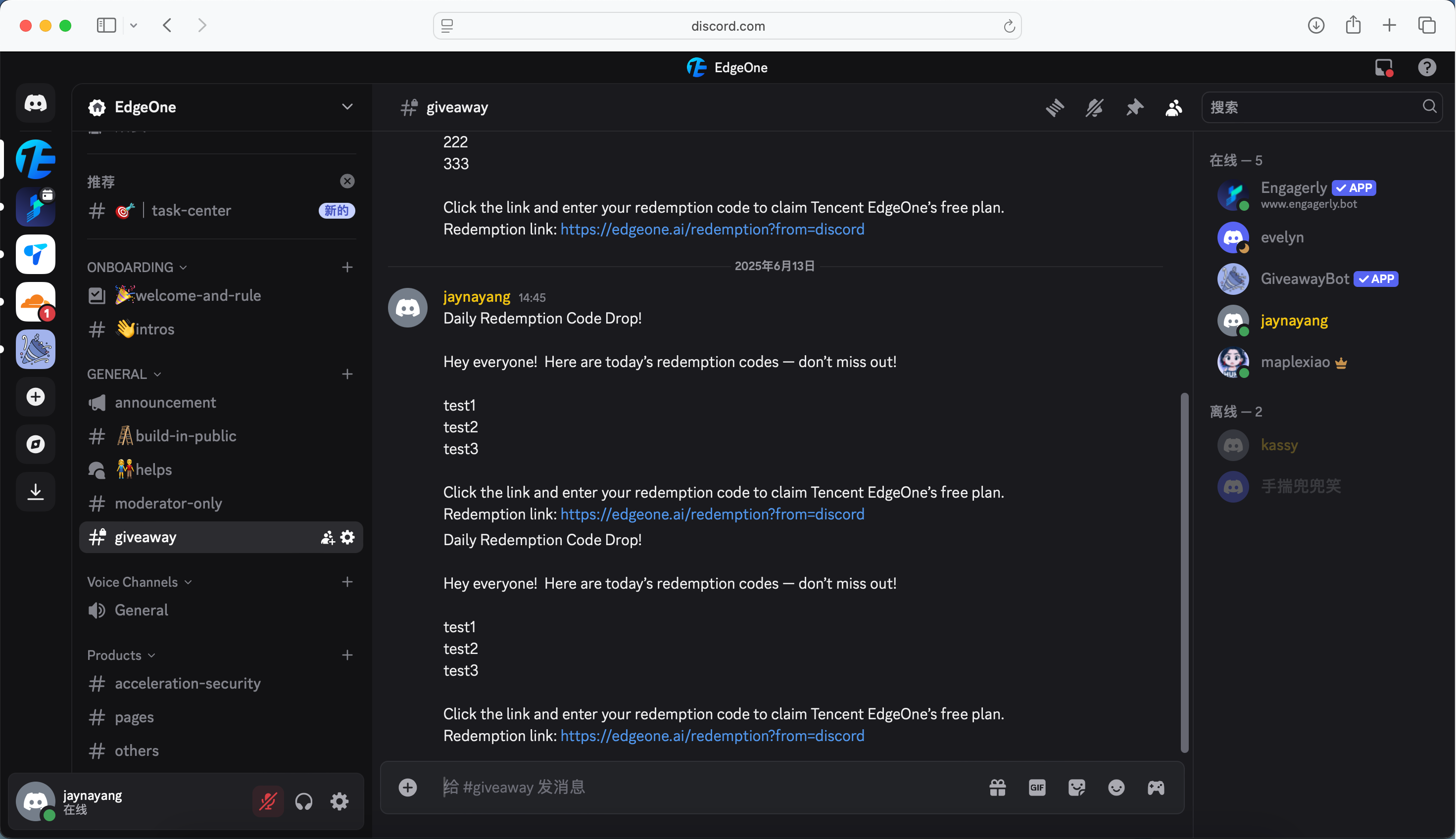Image resolution: width=1456 pixels, height=839 pixels.
Task: Open the helps forum channel
Action: (221, 469)
